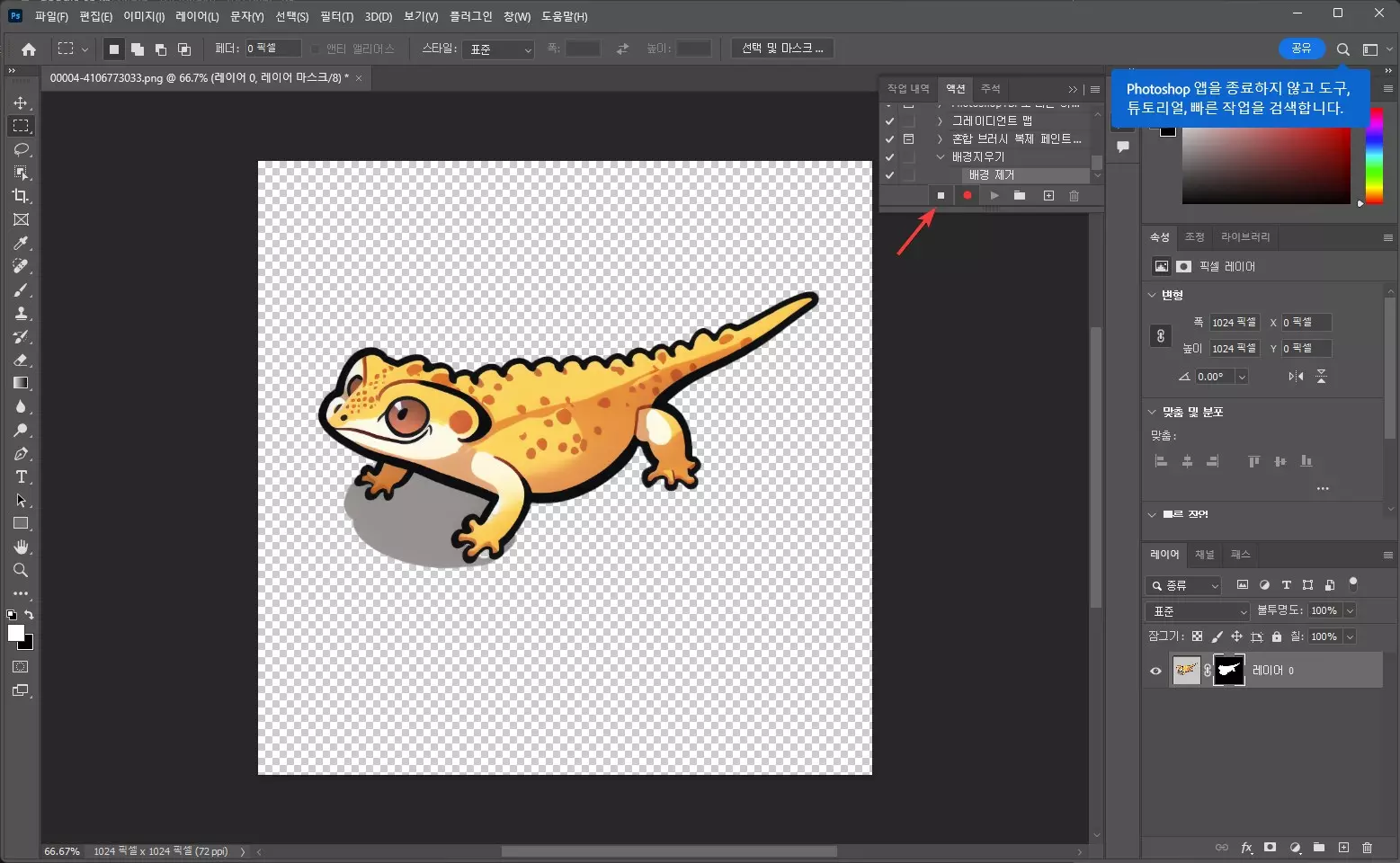Select the Clone Stamp tool
The height and width of the screenshot is (863, 1400).
21,313
